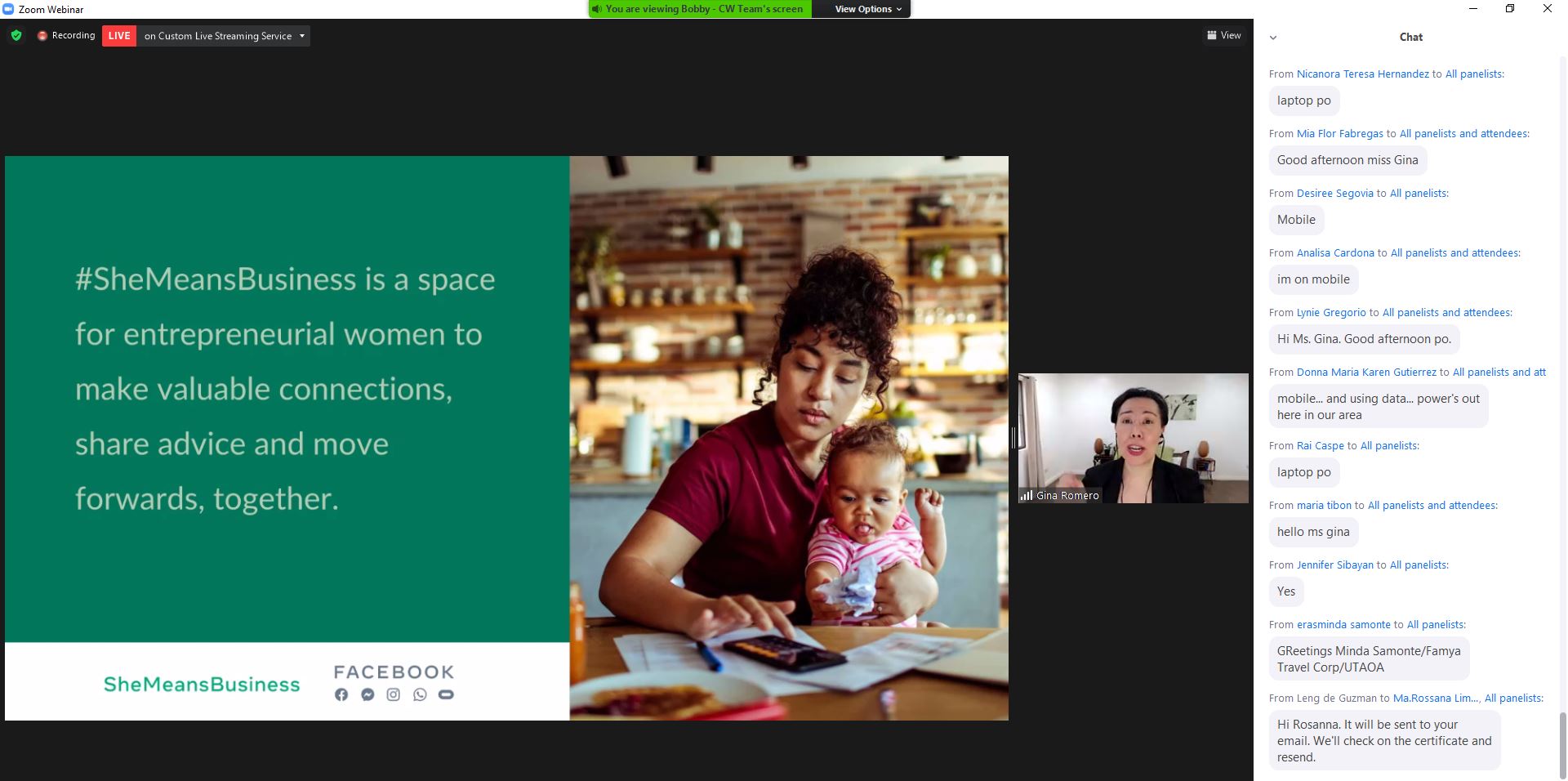1568x781 pixels.
Task: Click the 'Mobile' message from Desiree Segovia
Action: pyautogui.click(x=1296, y=220)
